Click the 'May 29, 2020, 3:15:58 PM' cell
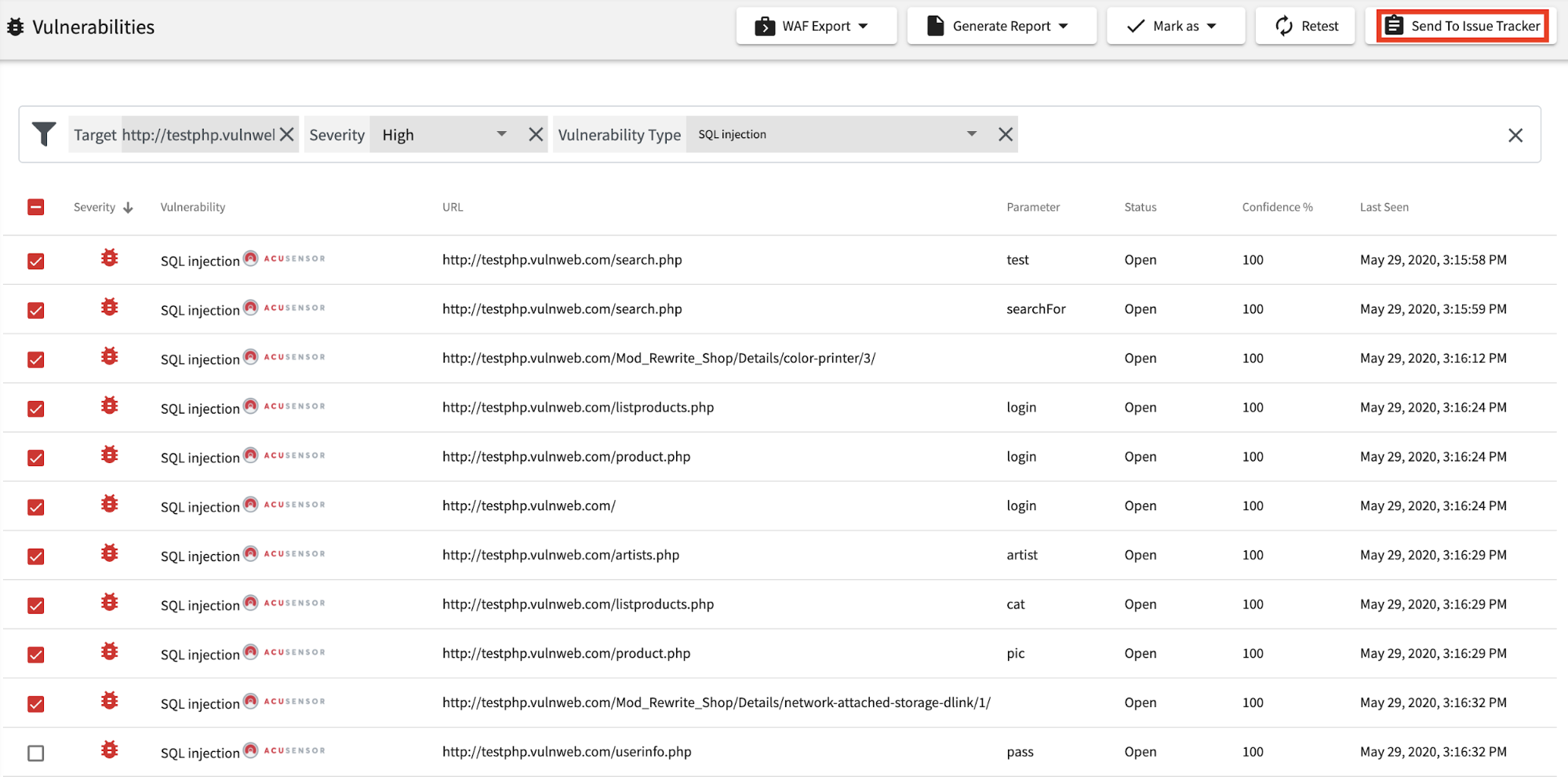This screenshot has height=777, width=1568. click(x=1433, y=260)
